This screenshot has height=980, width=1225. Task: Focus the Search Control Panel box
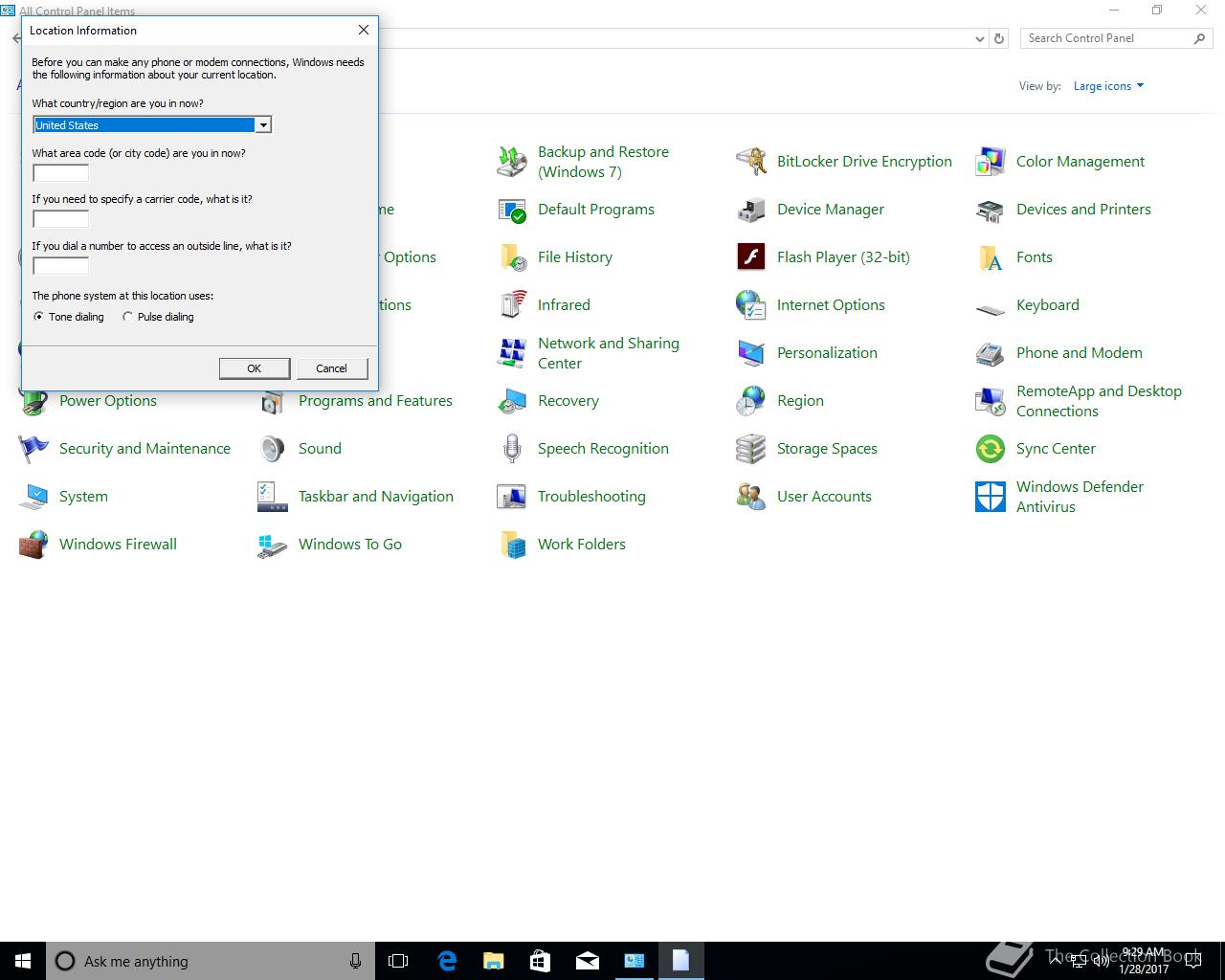pyautogui.click(x=1116, y=38)
